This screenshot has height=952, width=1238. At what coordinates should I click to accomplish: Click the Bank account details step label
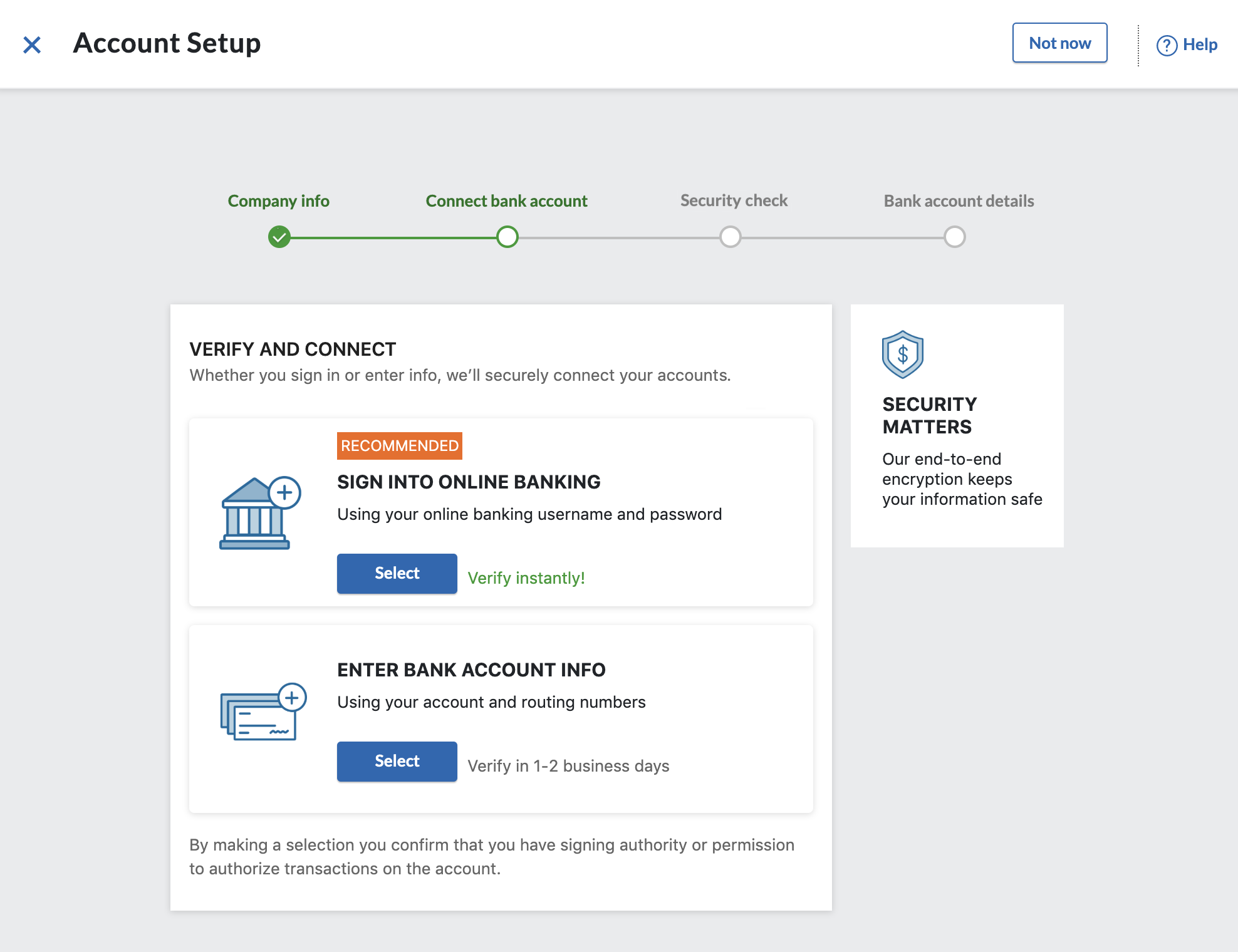click(x=959, y=201)
